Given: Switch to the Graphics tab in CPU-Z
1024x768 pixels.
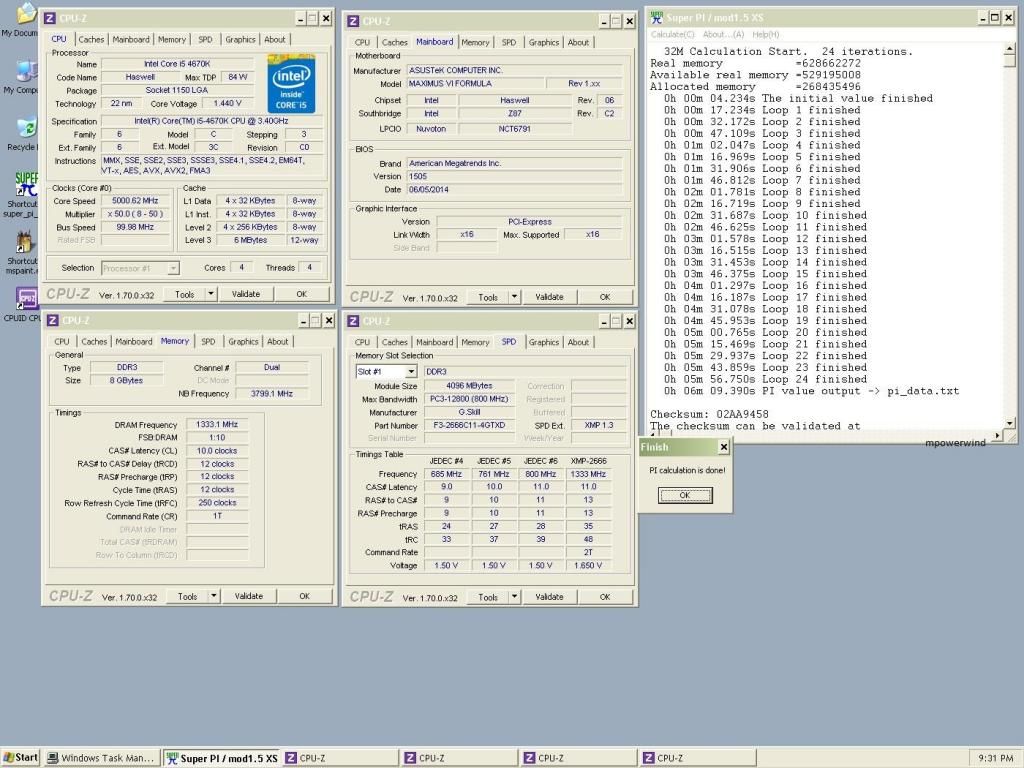Looking at the screenshot, I should (x=239, y=39).
